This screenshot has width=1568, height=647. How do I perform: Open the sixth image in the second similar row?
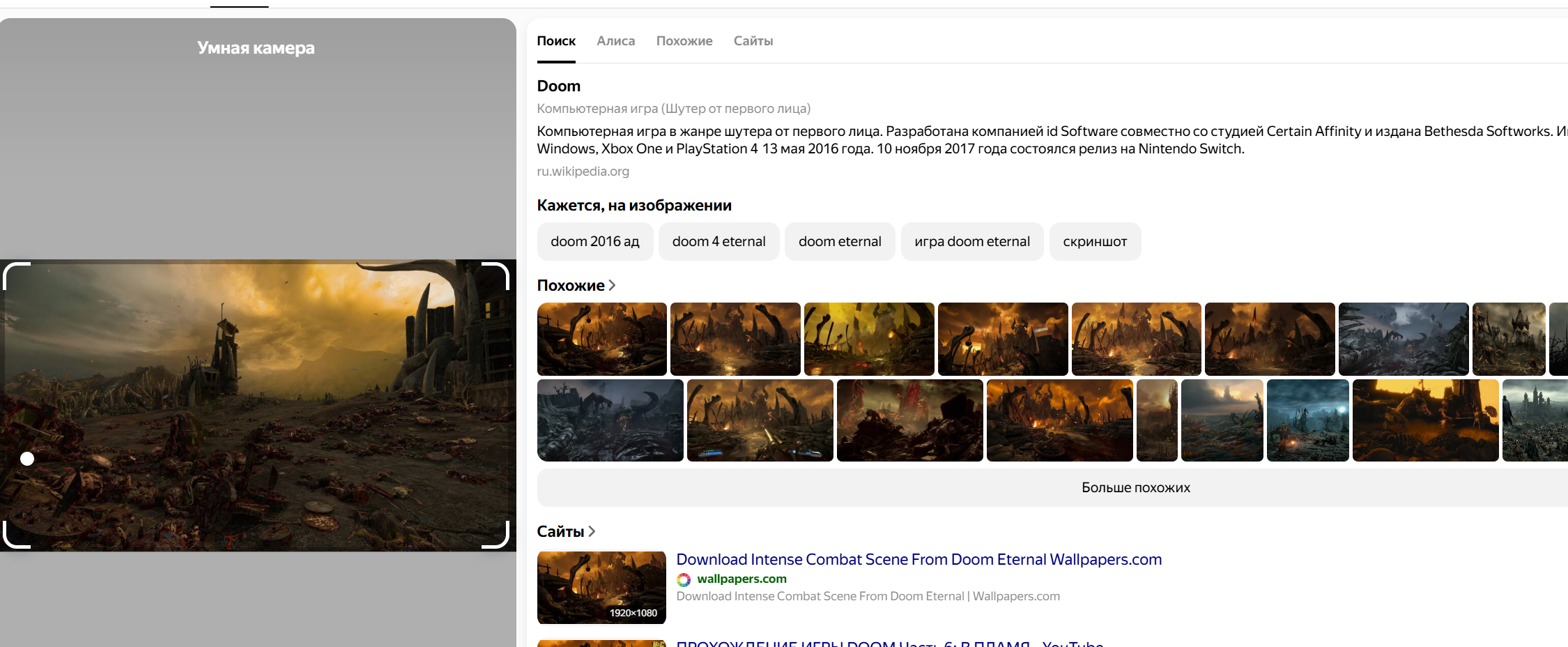click(1222, 420)
